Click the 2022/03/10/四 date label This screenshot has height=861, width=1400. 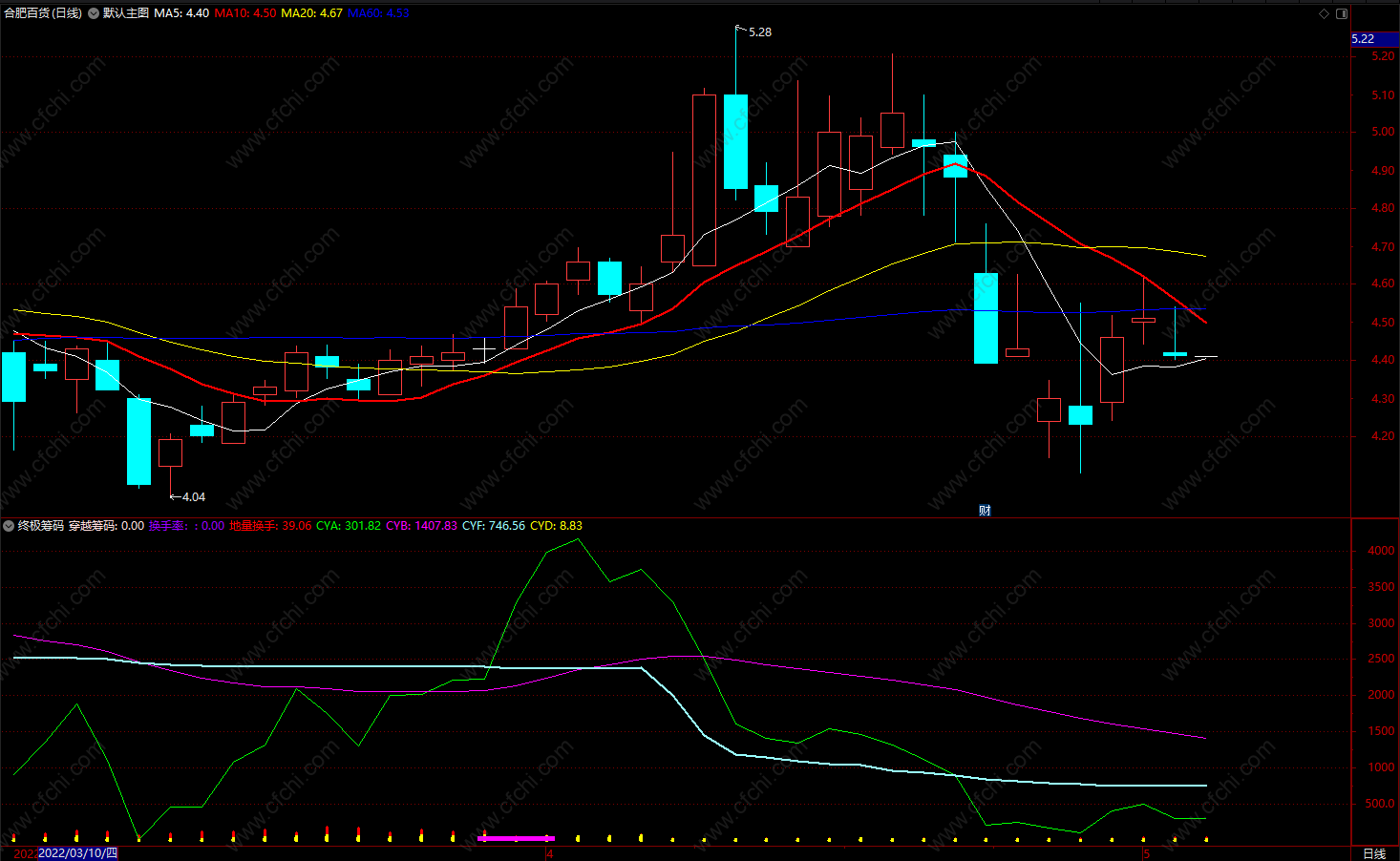pos(78,853)
